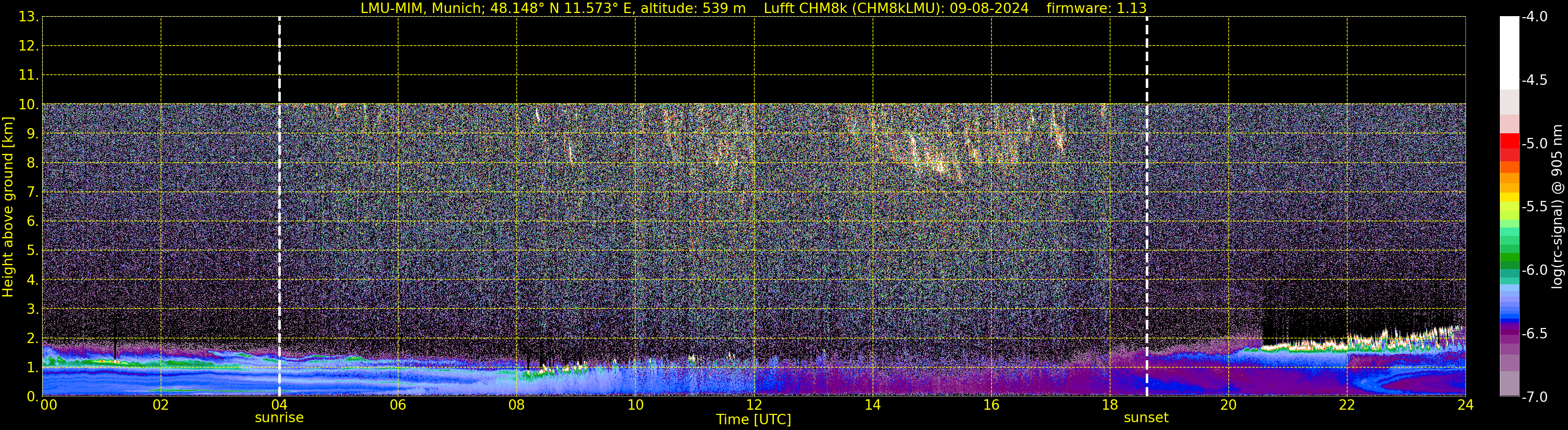This screenshot has height=430, width=1568.
Task: Click the '00' time axis tick label
Action: pos(48,405)
